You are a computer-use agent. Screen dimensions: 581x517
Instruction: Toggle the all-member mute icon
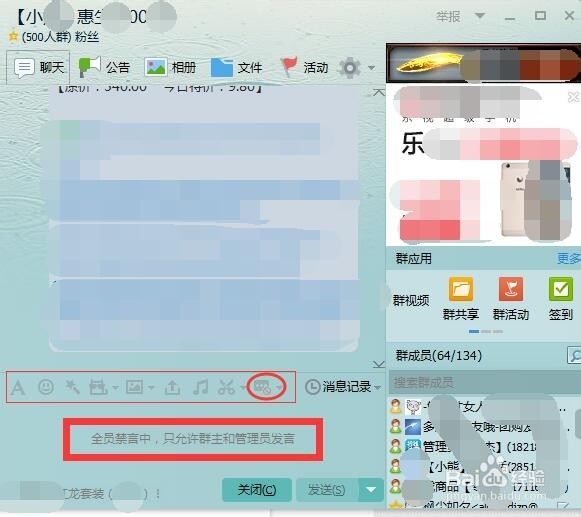tap(262, 387)
